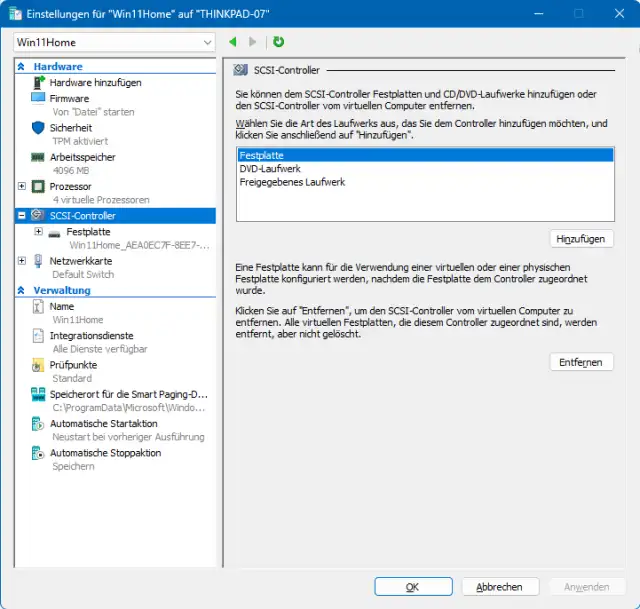This screenshot has width=640, height=609.
Task: Click the Hinzufügen button
Action: pyautogui.click(x=581, y=239)
